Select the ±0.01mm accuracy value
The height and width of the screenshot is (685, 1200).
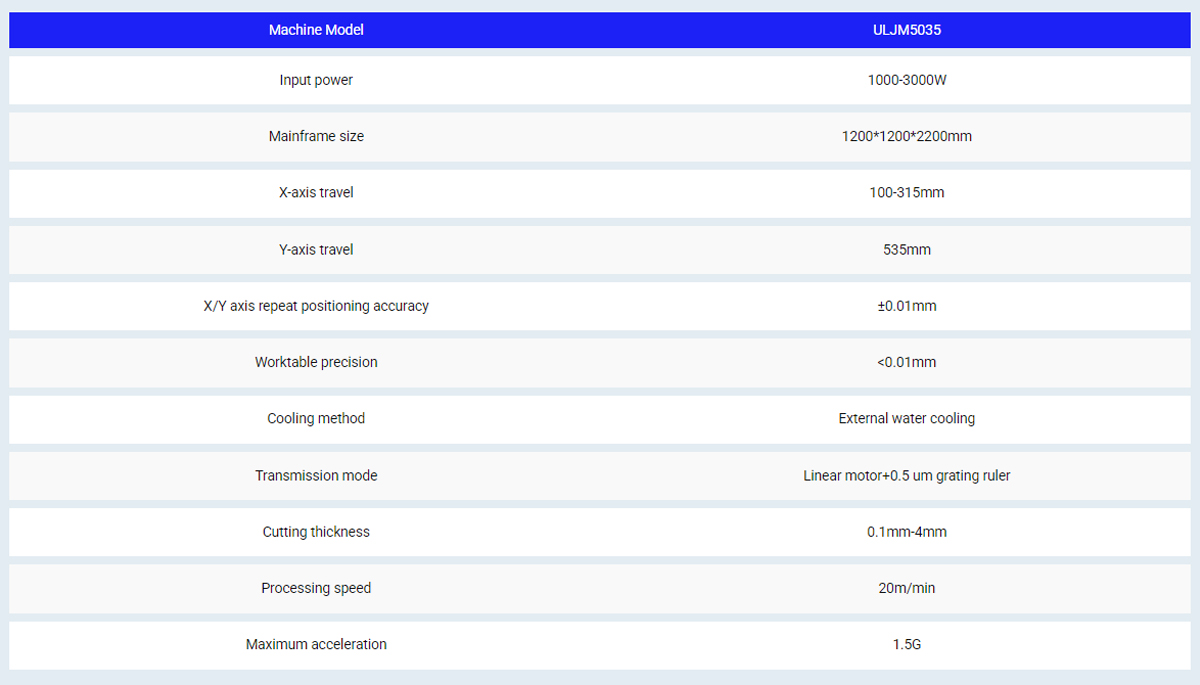tap(906, 306)
